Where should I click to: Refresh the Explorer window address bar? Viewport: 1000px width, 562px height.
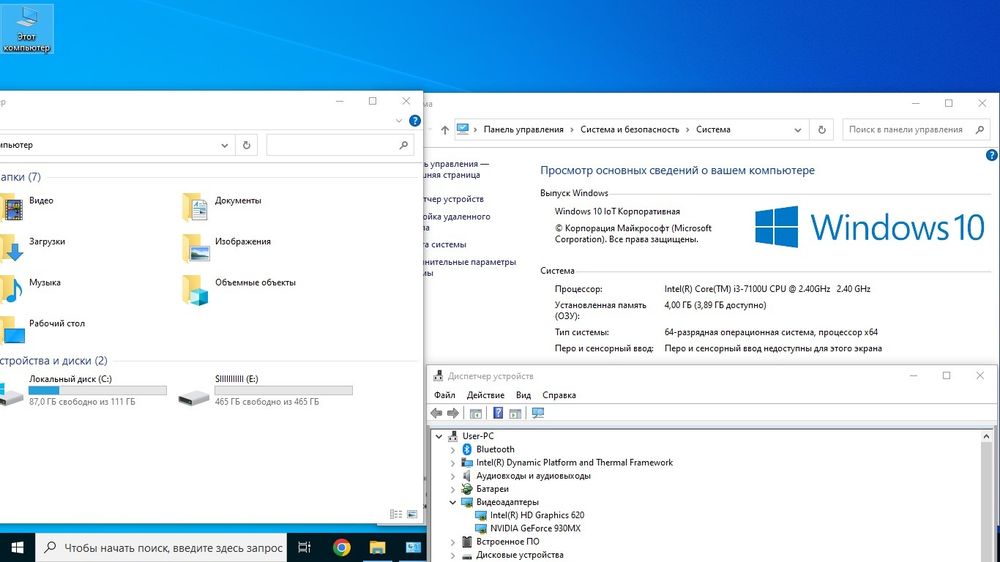(x=246, y=145)
